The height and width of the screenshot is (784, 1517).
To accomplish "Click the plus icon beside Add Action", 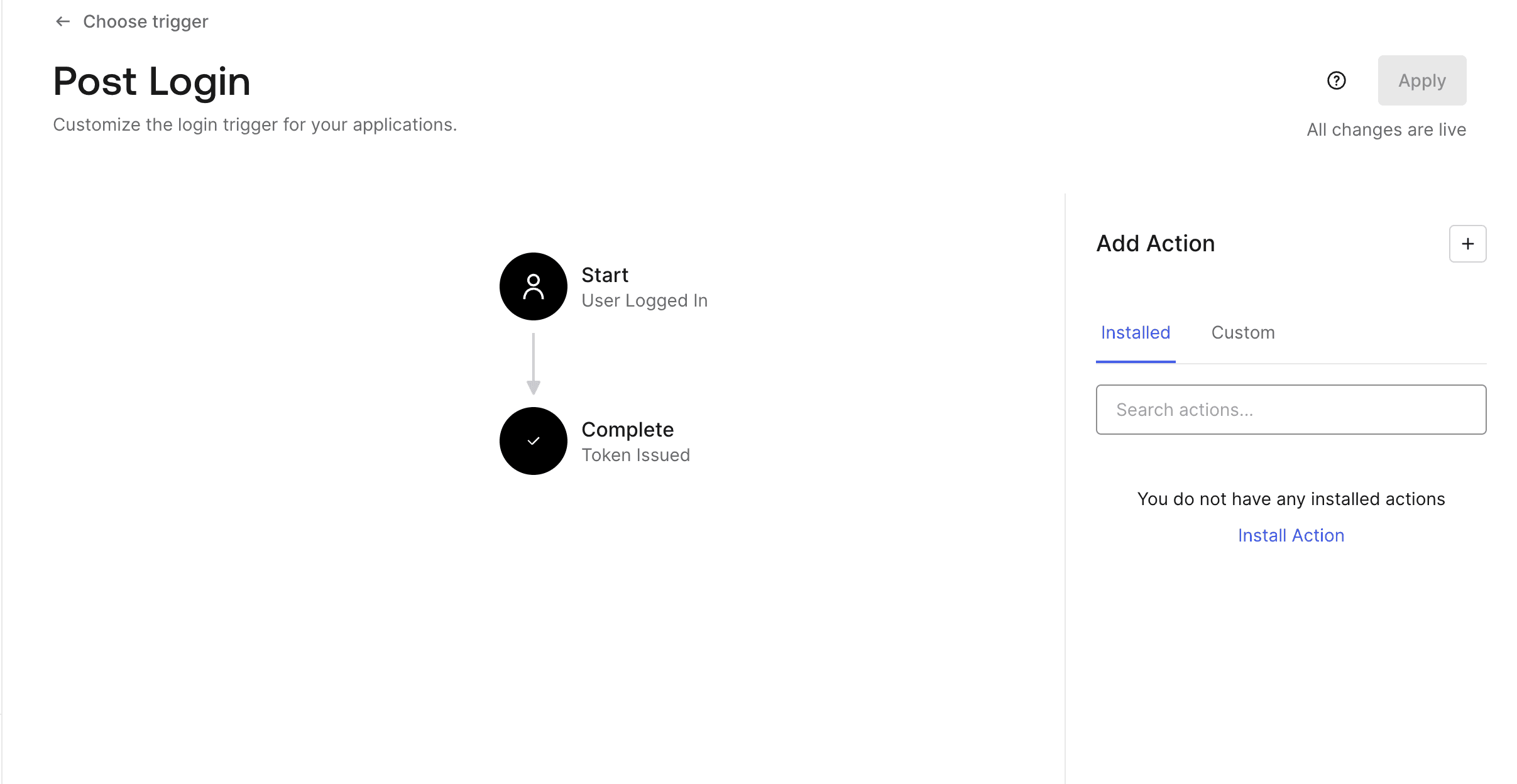I will 1467,244.
